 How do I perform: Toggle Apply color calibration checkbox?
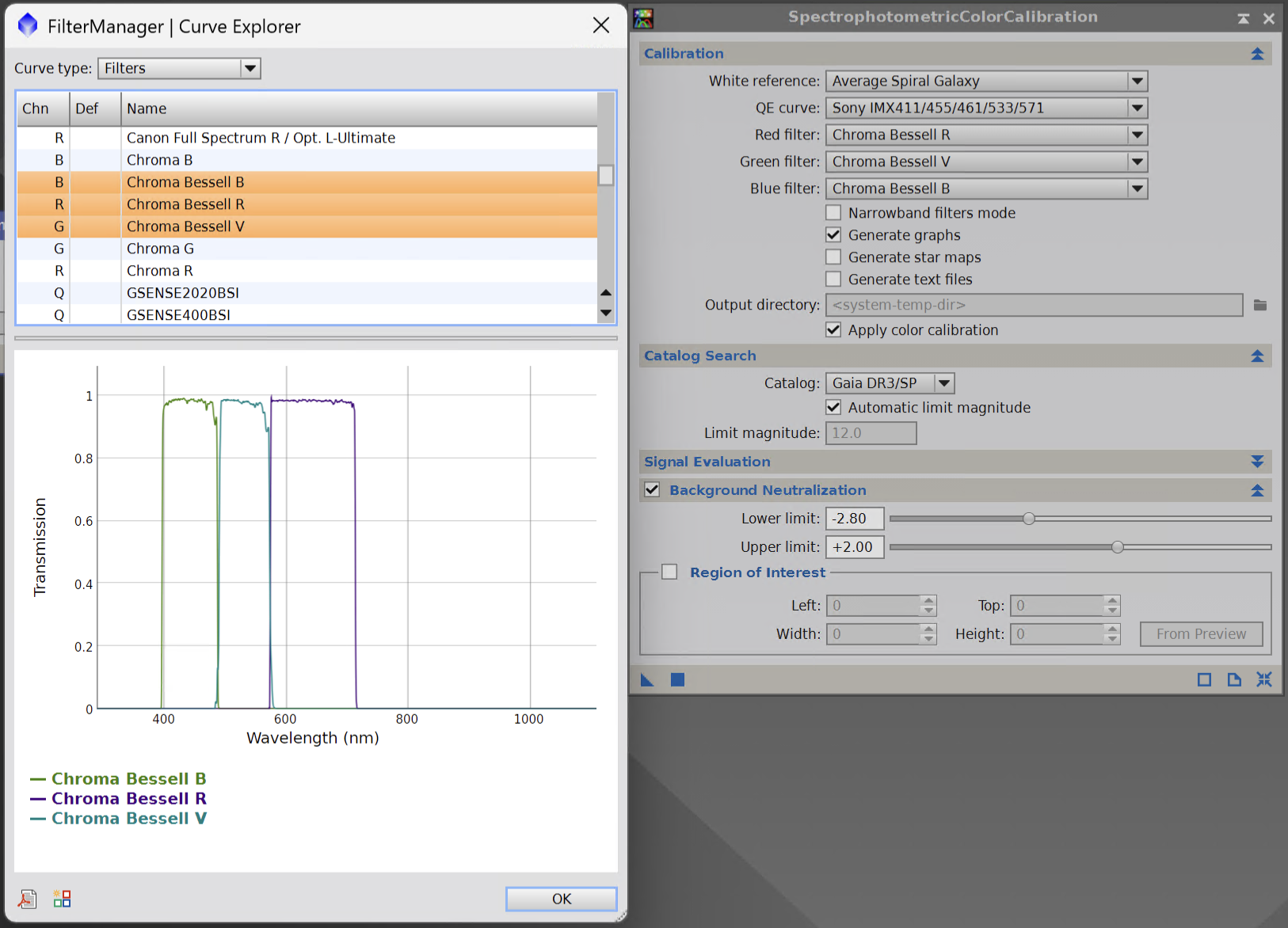click(833, 329)
